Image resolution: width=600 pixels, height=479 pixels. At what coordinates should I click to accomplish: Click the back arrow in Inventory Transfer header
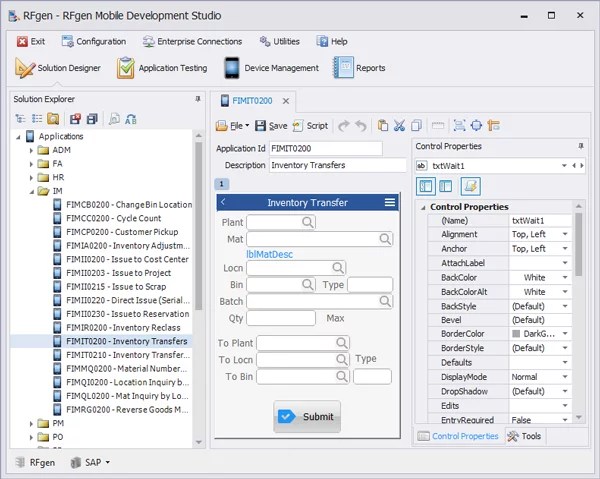(223, 202)
